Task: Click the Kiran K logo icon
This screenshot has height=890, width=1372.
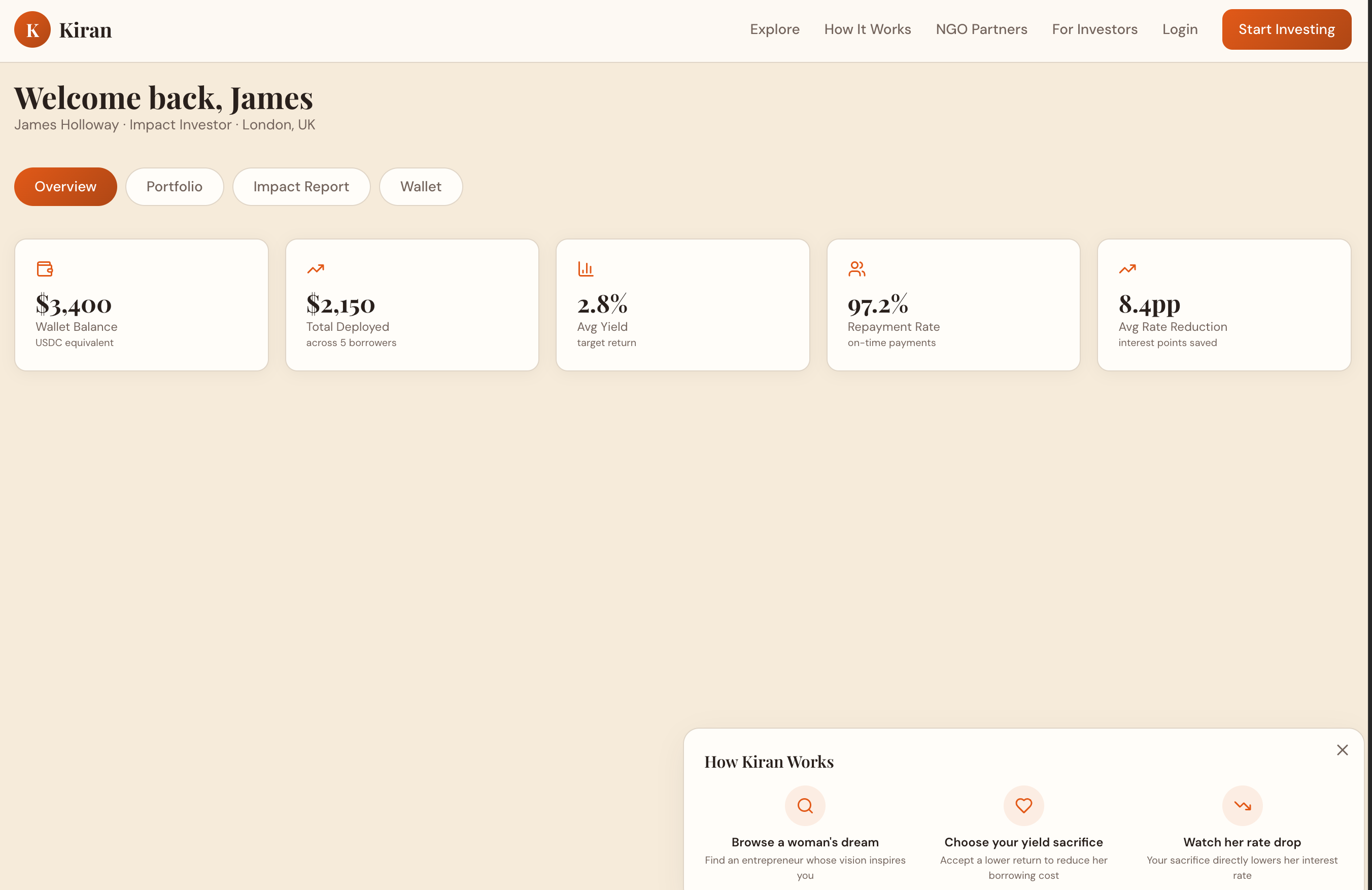Action: 32,29
